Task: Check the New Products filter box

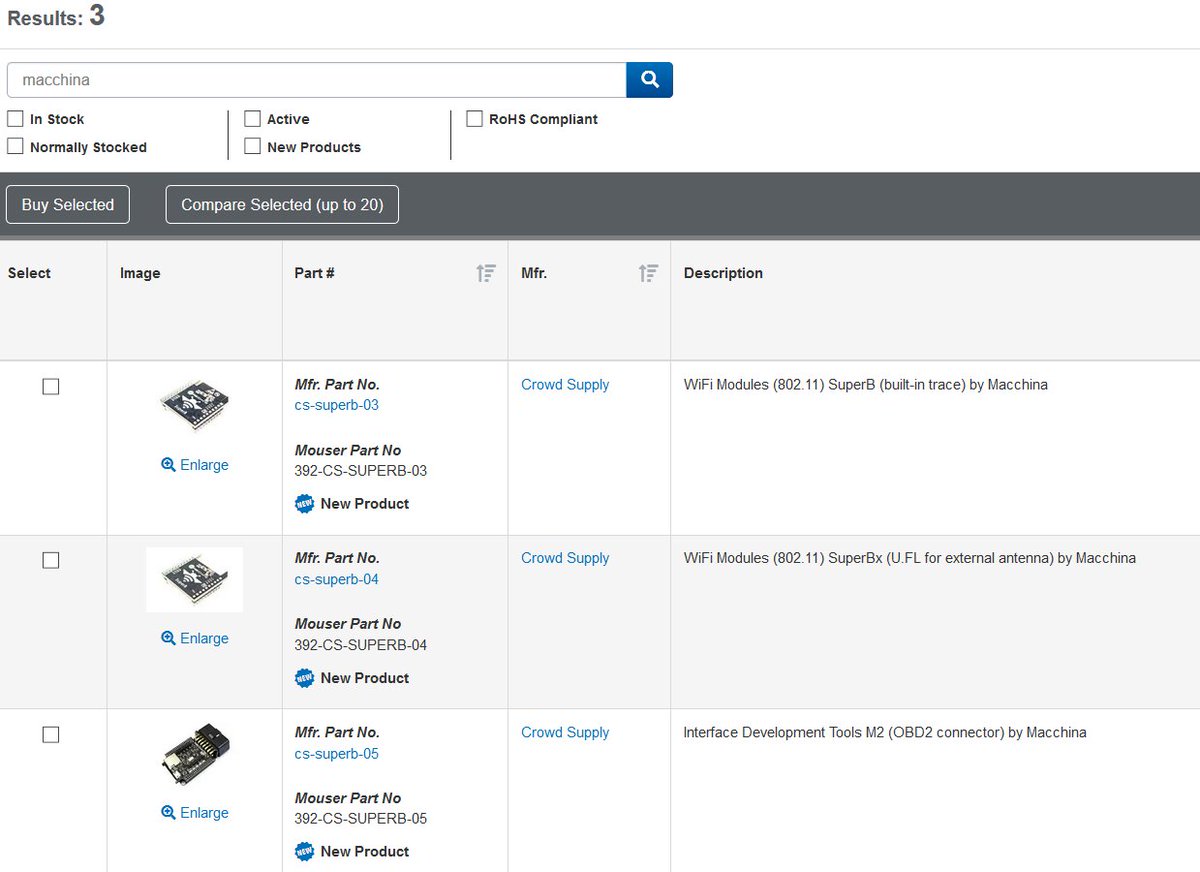Action: point(252,147)
